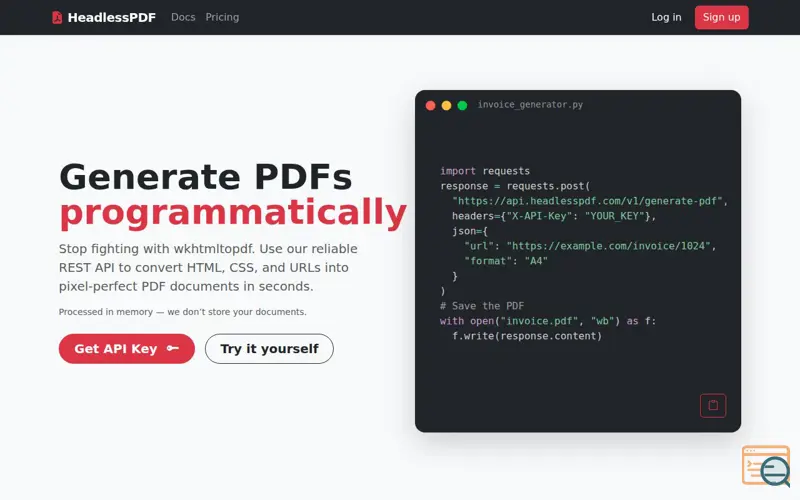
Task: Open the Docs navigation link
Action: pyautogui.click(x=183, y=17)
